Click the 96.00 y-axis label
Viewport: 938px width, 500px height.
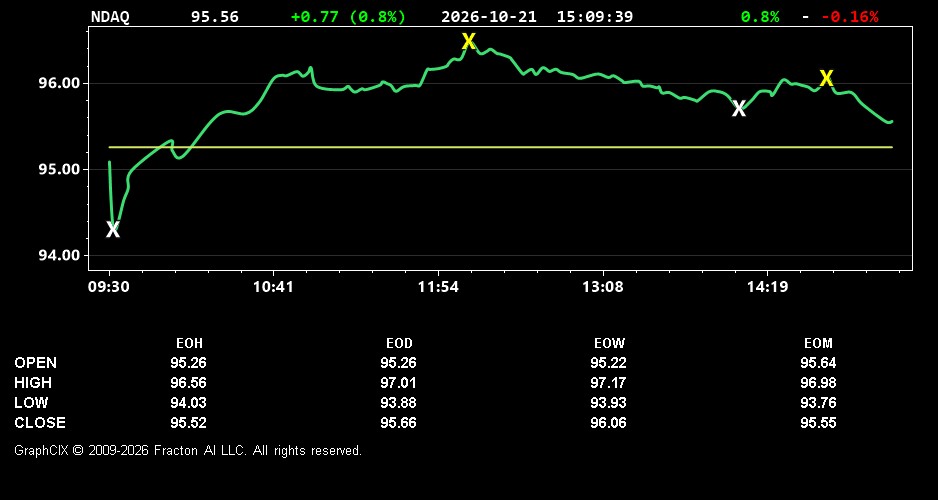pyautogui.click(x=59, y=83)
